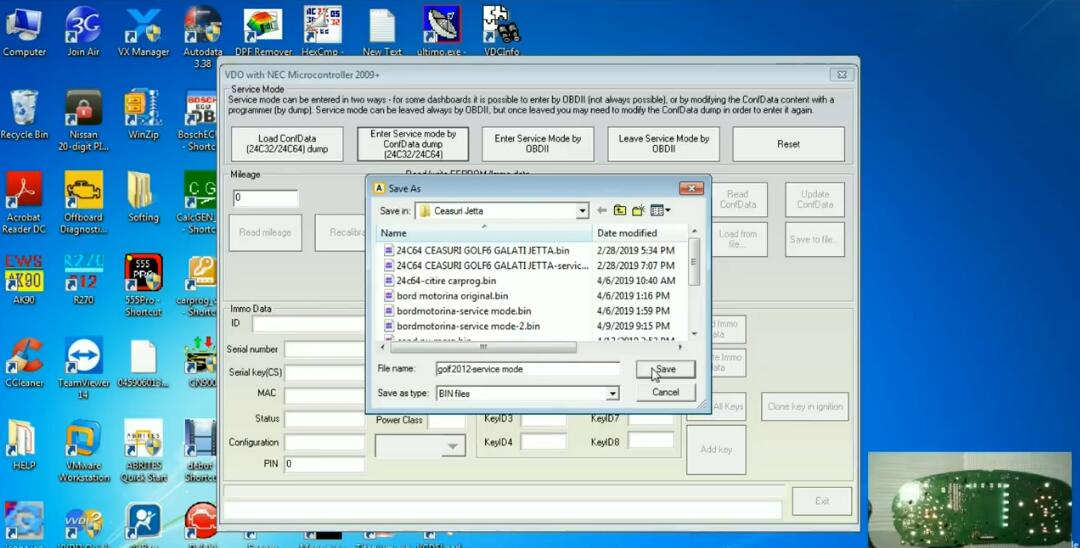Click Leave Service Mode by OBDII

[x=663, y=144]
